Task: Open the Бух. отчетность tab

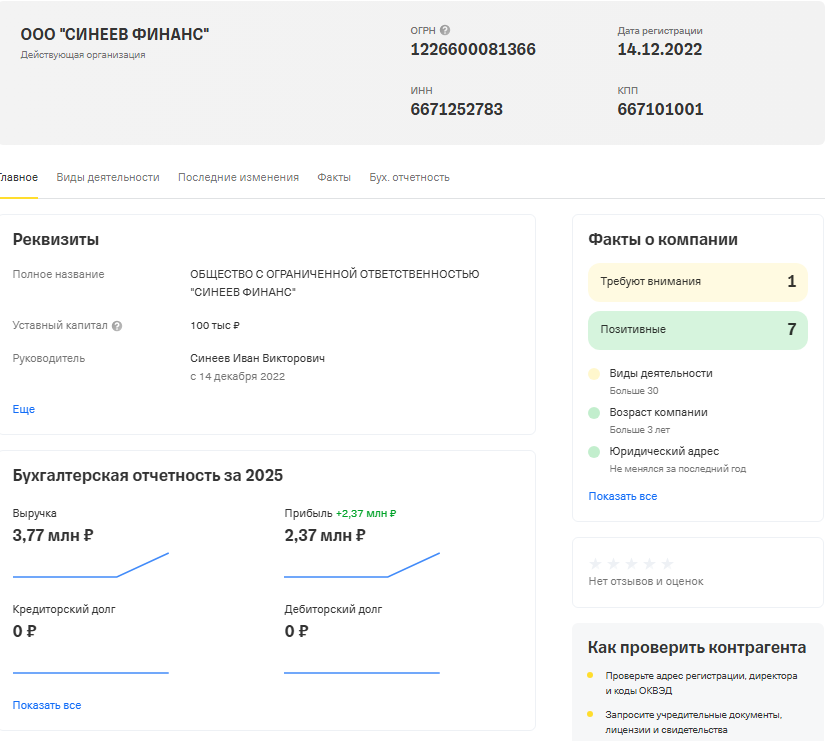Action: click(409, 176)
